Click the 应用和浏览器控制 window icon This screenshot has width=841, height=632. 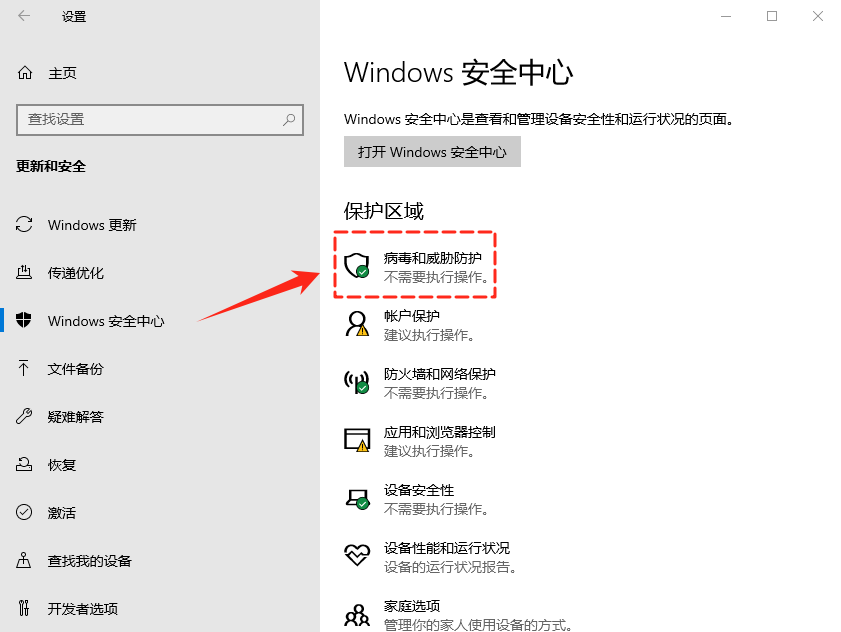click(356, 440)
